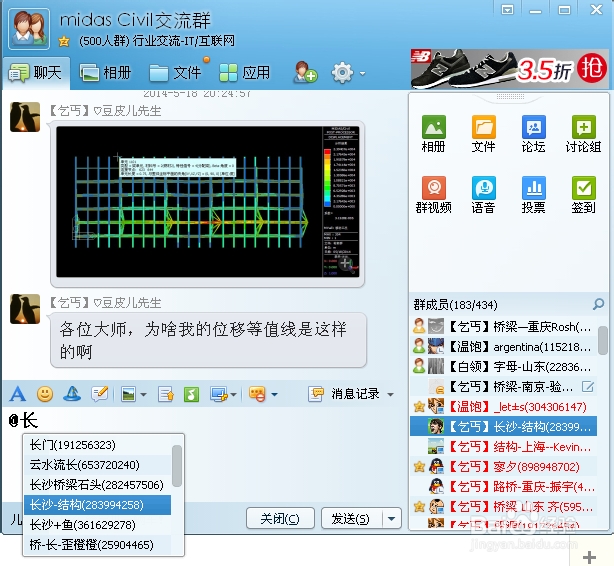614x566 pixels.
Task: Open the midas displacement contour image
Action: (208, 202)
